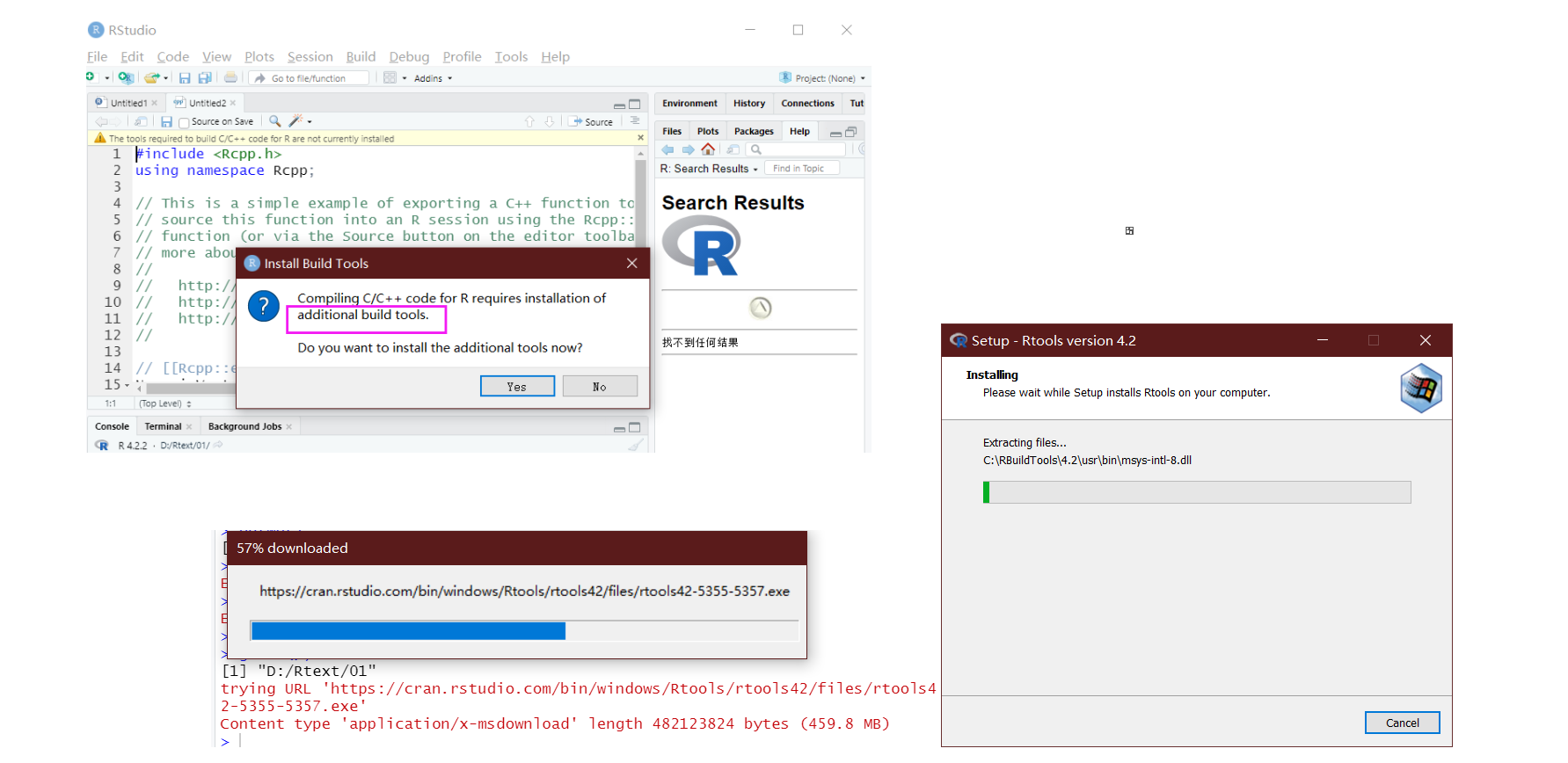Open the Edit menu
This screenshot has width=1568, height=763.
(x=132, y=56)
